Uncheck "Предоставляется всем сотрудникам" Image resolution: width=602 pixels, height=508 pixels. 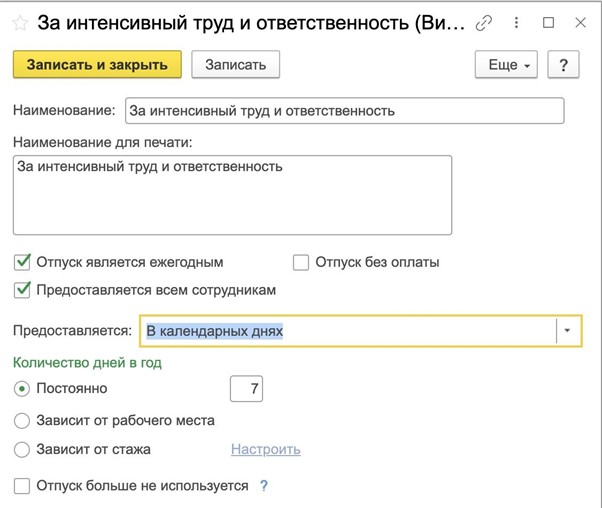(x=23, y=290)
